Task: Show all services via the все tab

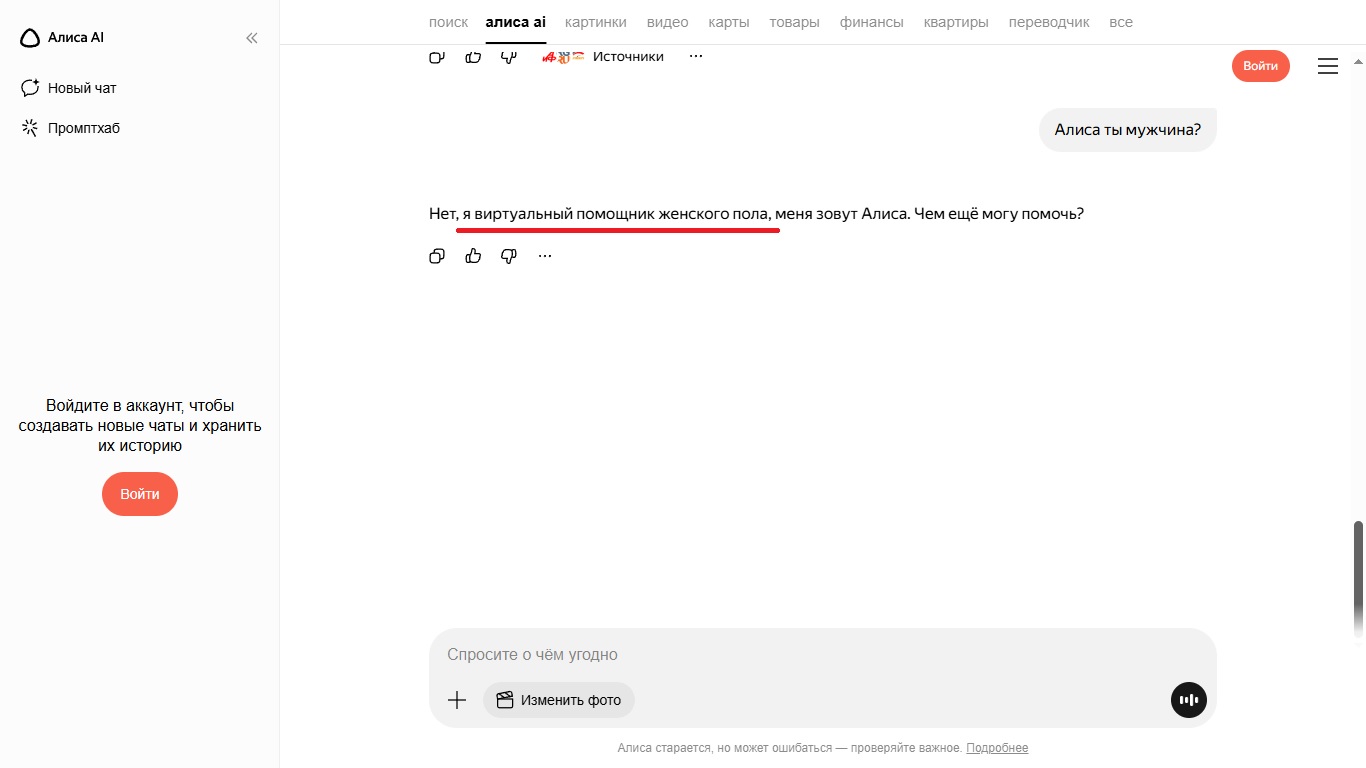Action: coord(1121,22)
